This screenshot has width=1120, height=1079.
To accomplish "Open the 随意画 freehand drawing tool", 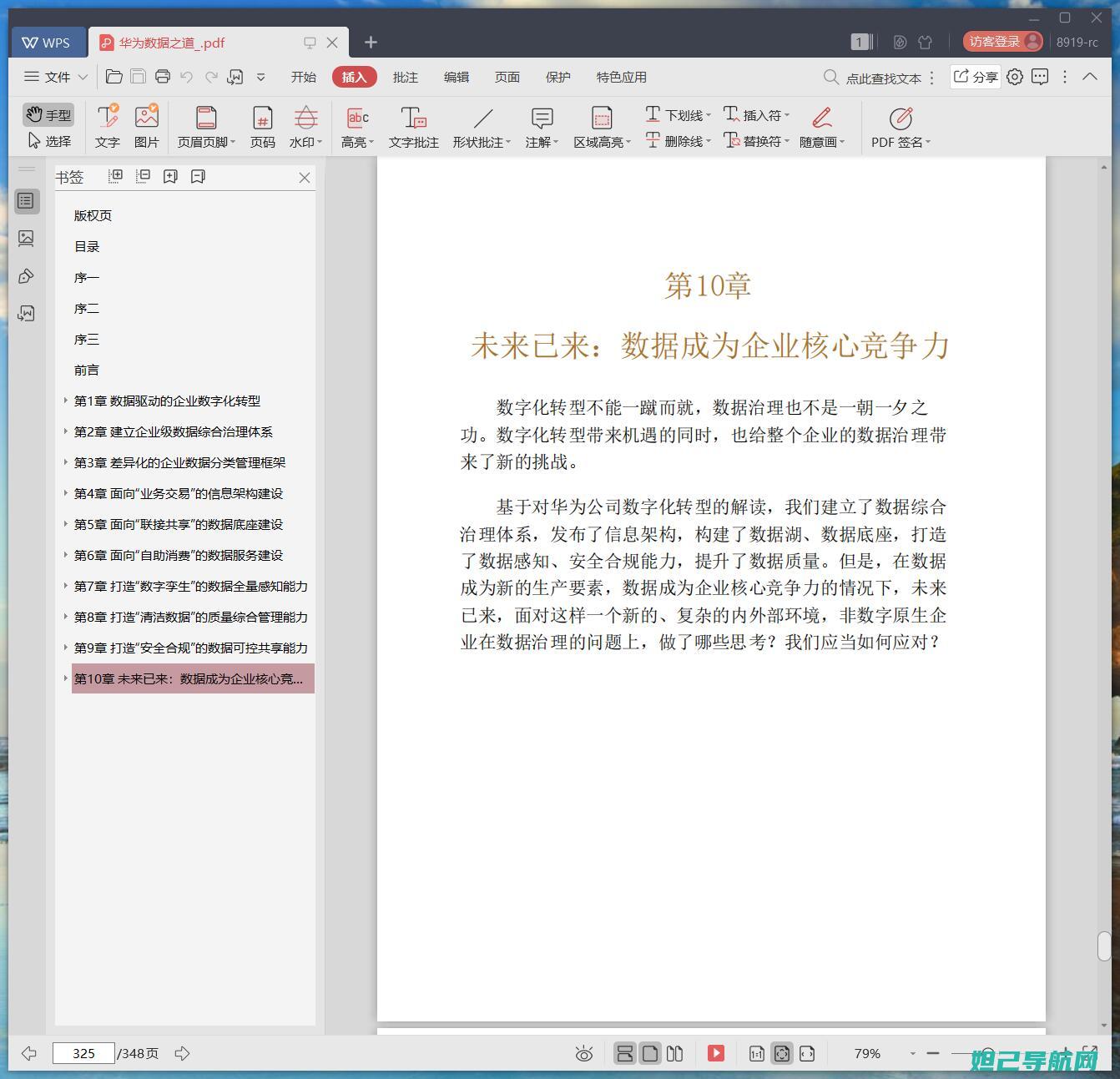I will [x=822, y=127].
